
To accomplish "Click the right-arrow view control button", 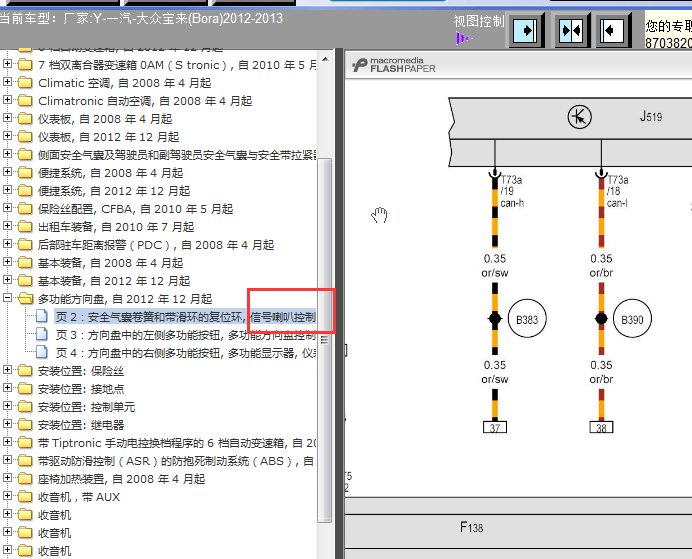I will 526,30.
